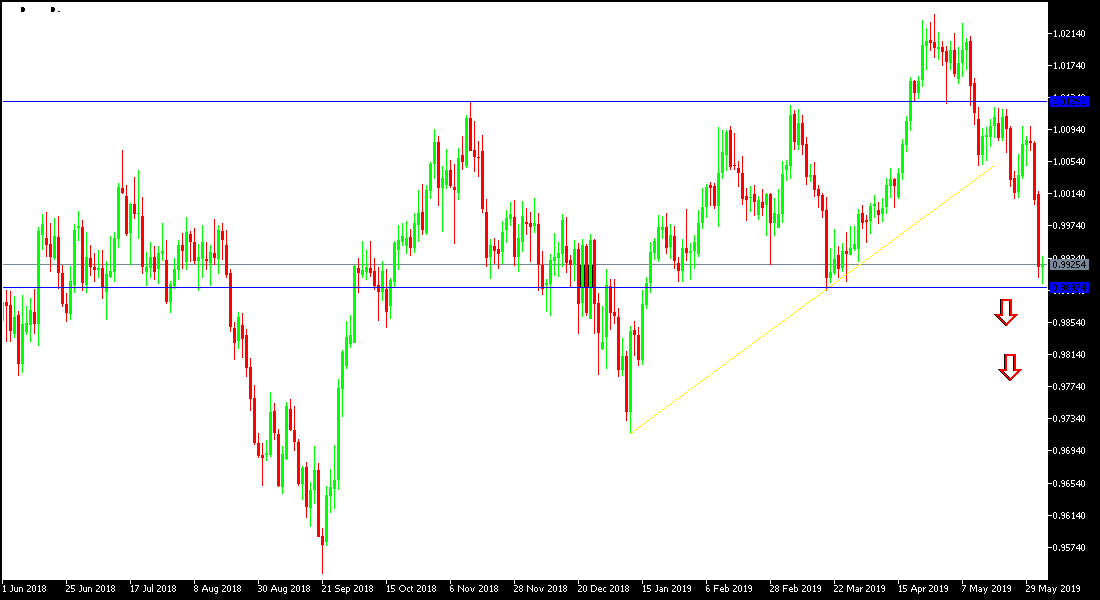The width and height of the screenshot is (1100, 600).
Task: Click the 20 Dec 2018 date label
Action: (603, 589)
